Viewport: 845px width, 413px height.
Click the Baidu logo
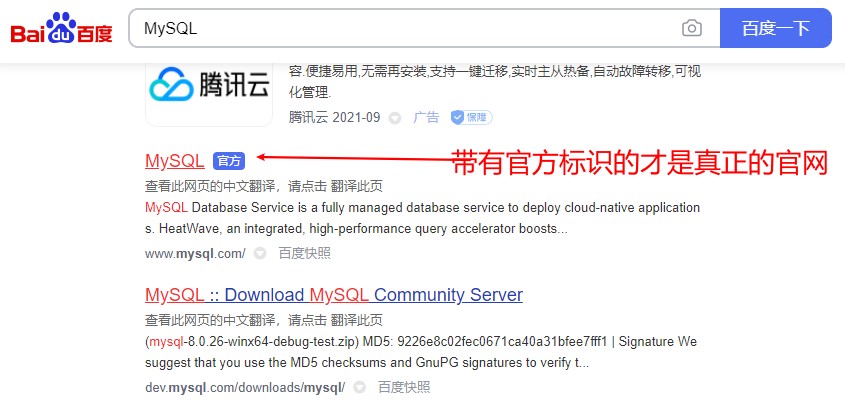(x=61, y=27)
